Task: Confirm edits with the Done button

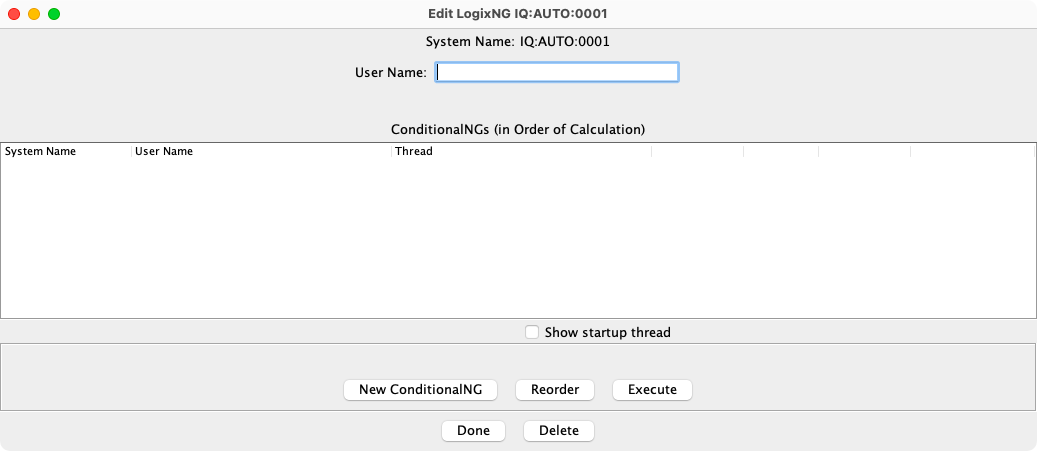Action: click(473, 431)
